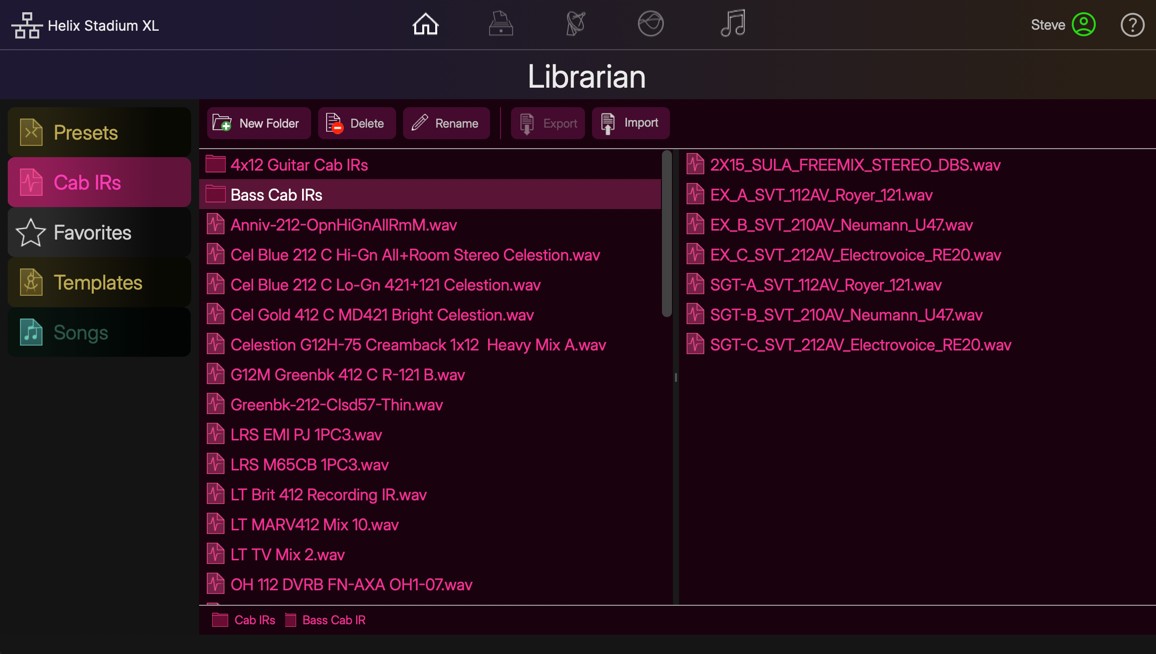The height and width of the screenshot is (654, 1156).
Task: Select the music notes navigation icon
Action: point(733,24)
